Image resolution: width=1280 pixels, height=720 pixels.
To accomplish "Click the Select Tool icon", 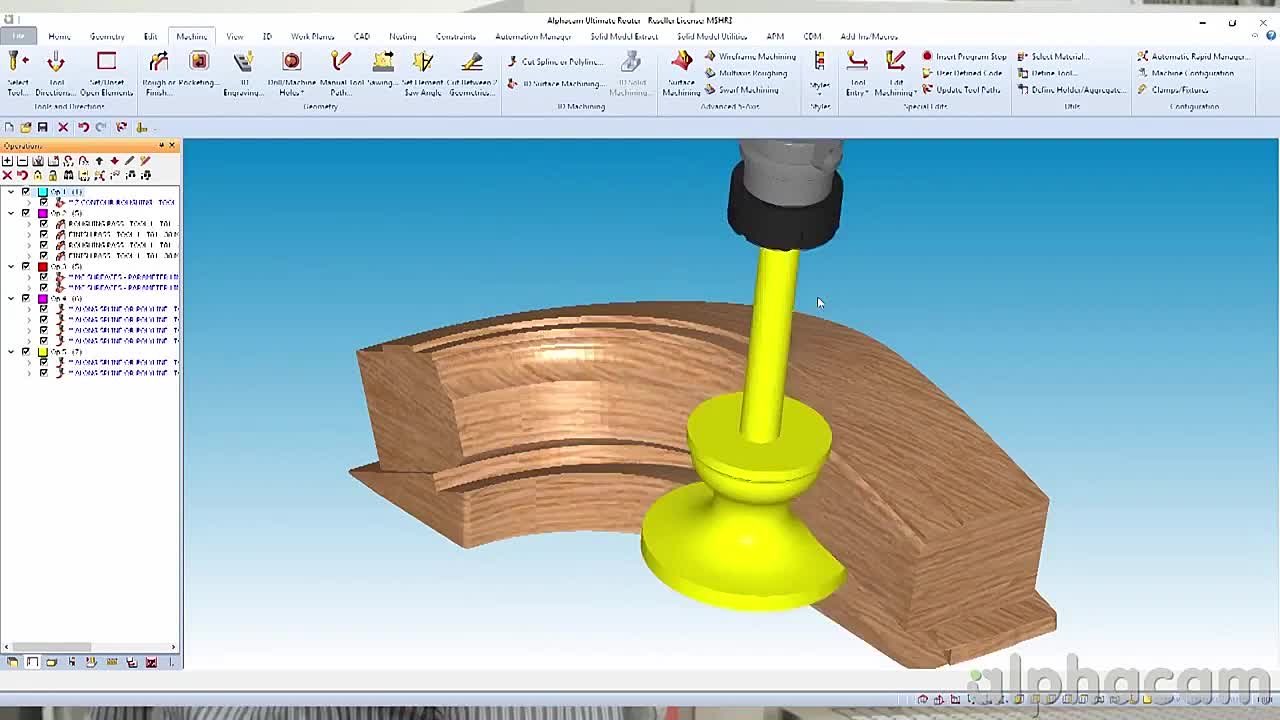I will [18, 62].
